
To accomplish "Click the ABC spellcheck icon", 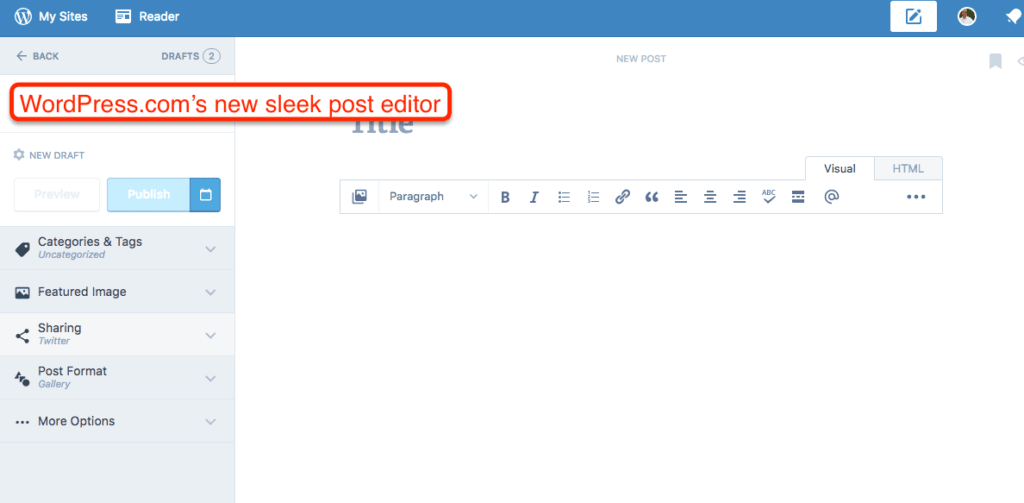I will coord(769,196).
